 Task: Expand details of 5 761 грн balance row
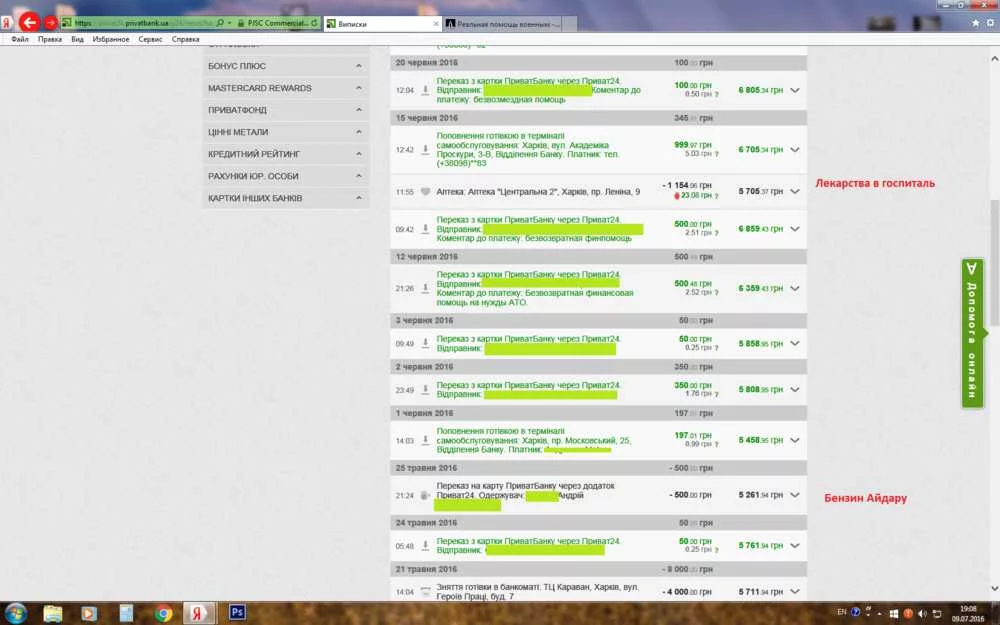(x=795, y=545)
